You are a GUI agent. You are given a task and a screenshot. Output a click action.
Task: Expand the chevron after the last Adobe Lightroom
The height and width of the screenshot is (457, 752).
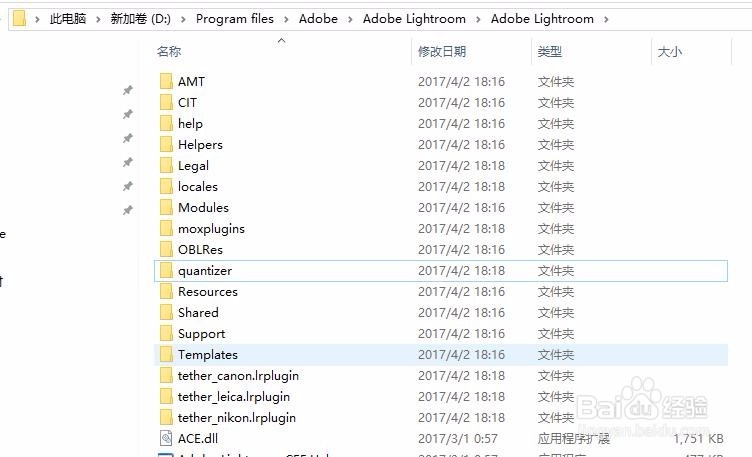pos(606,19)
